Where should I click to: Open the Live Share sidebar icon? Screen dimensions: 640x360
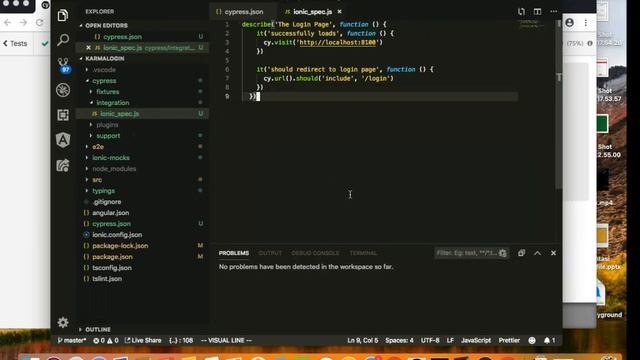63,165
